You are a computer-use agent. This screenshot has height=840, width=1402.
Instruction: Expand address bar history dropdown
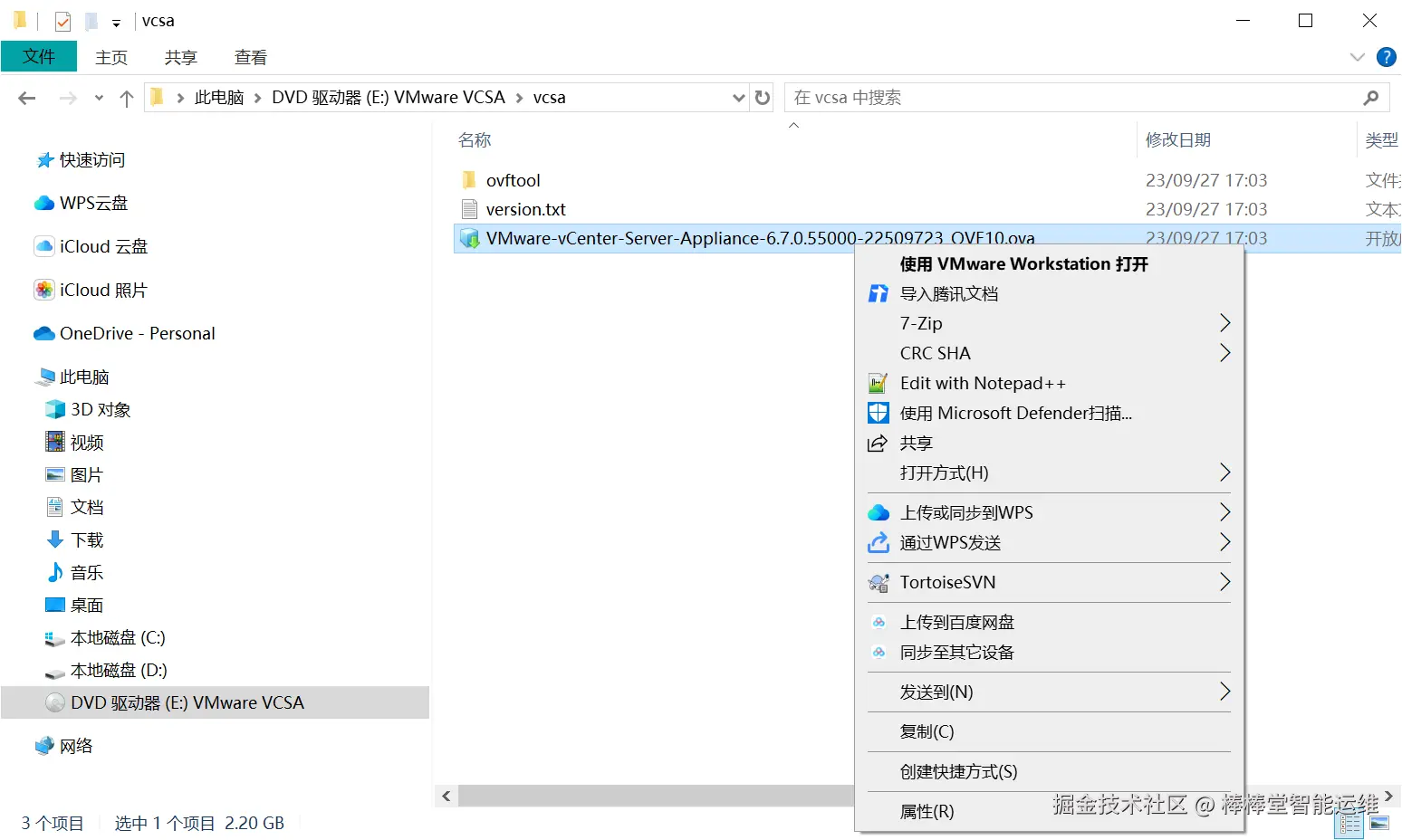[x=739, y=98]
